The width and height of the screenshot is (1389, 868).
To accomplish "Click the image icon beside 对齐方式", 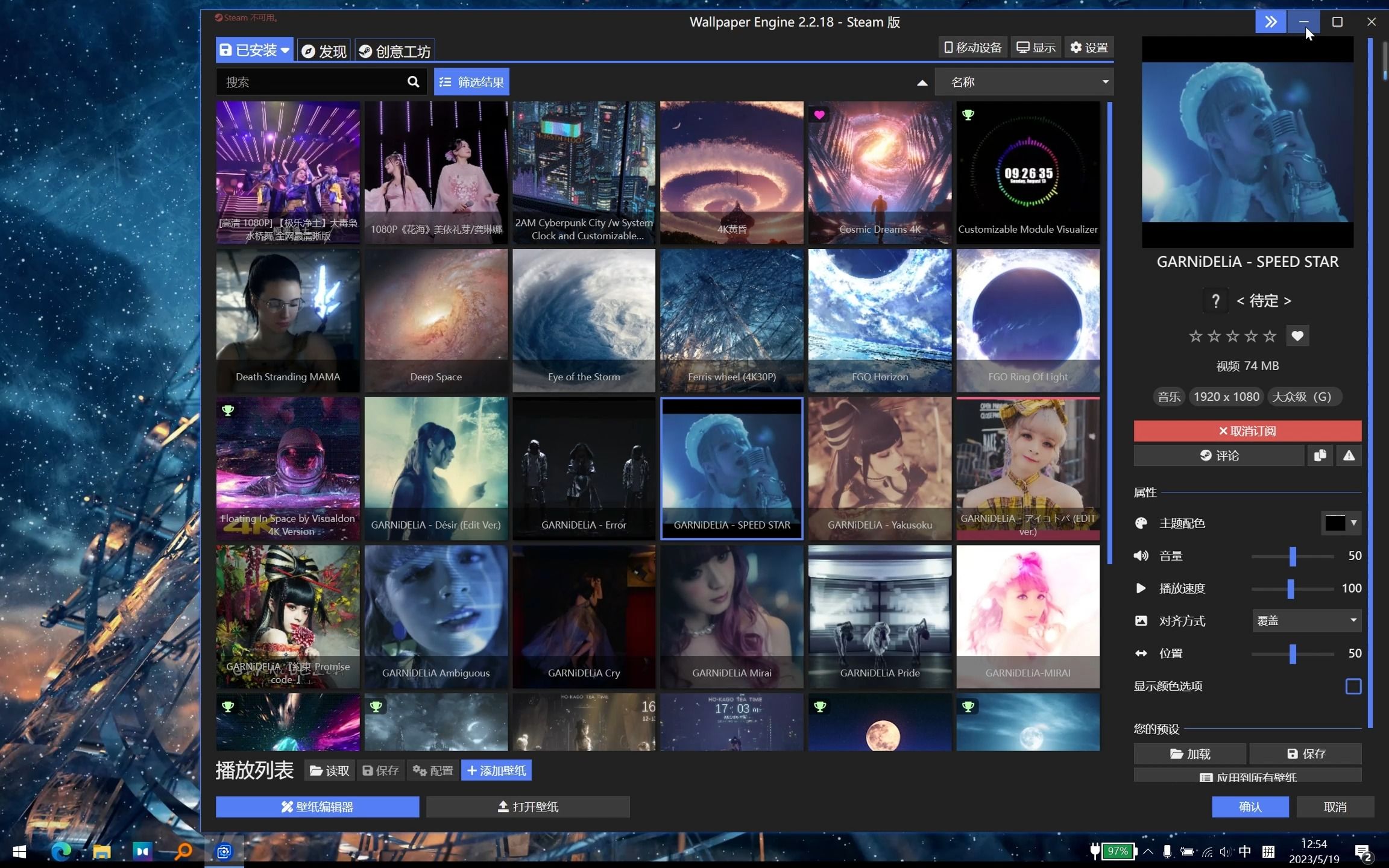I will pyautogui.click(x=1141, y=621).
